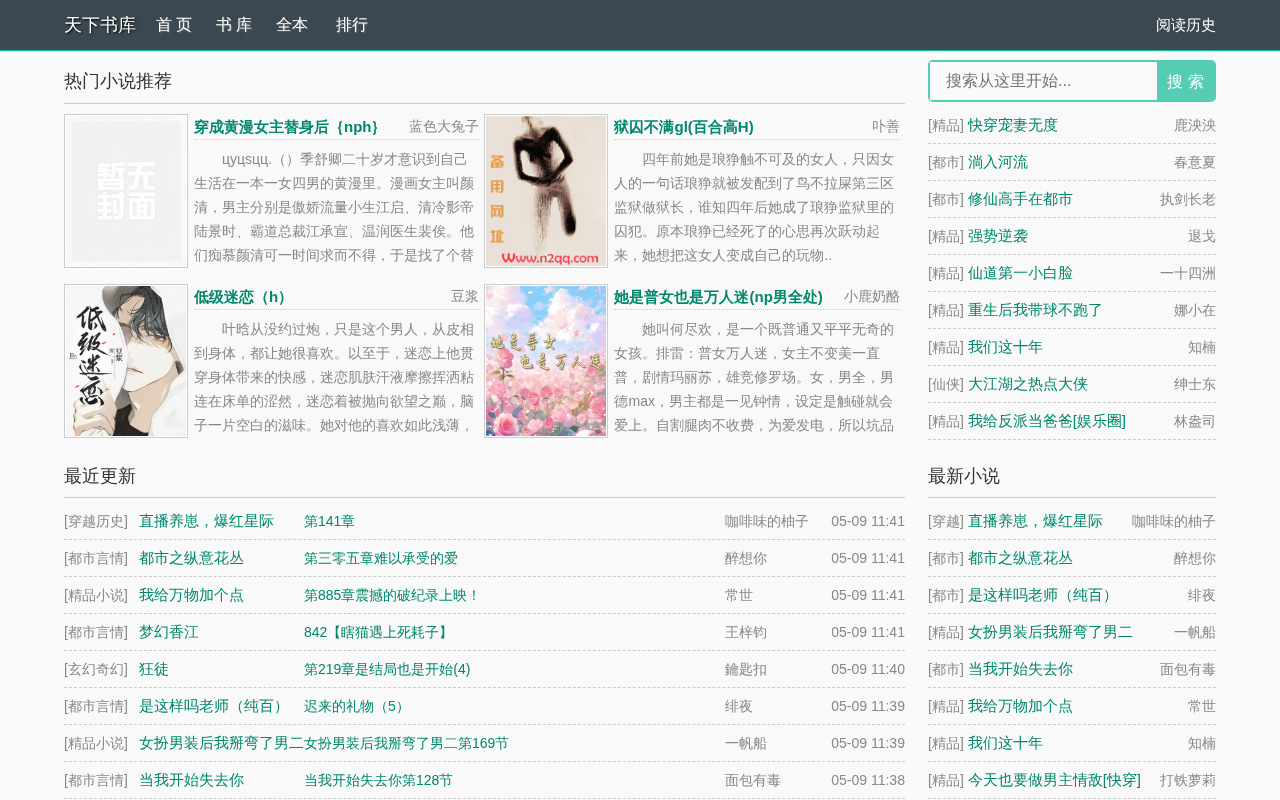
Task: Open the 书库 navigation item
Action: (x=234, y=25)
